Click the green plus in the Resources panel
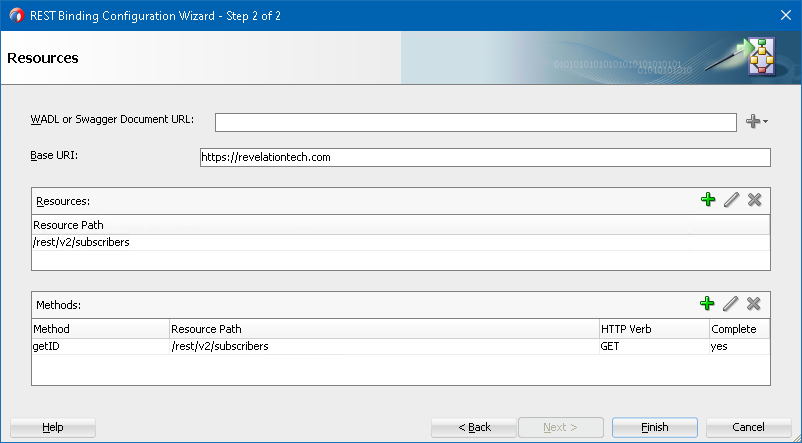Viewport: 802px width, 443px height. point(708,200)
